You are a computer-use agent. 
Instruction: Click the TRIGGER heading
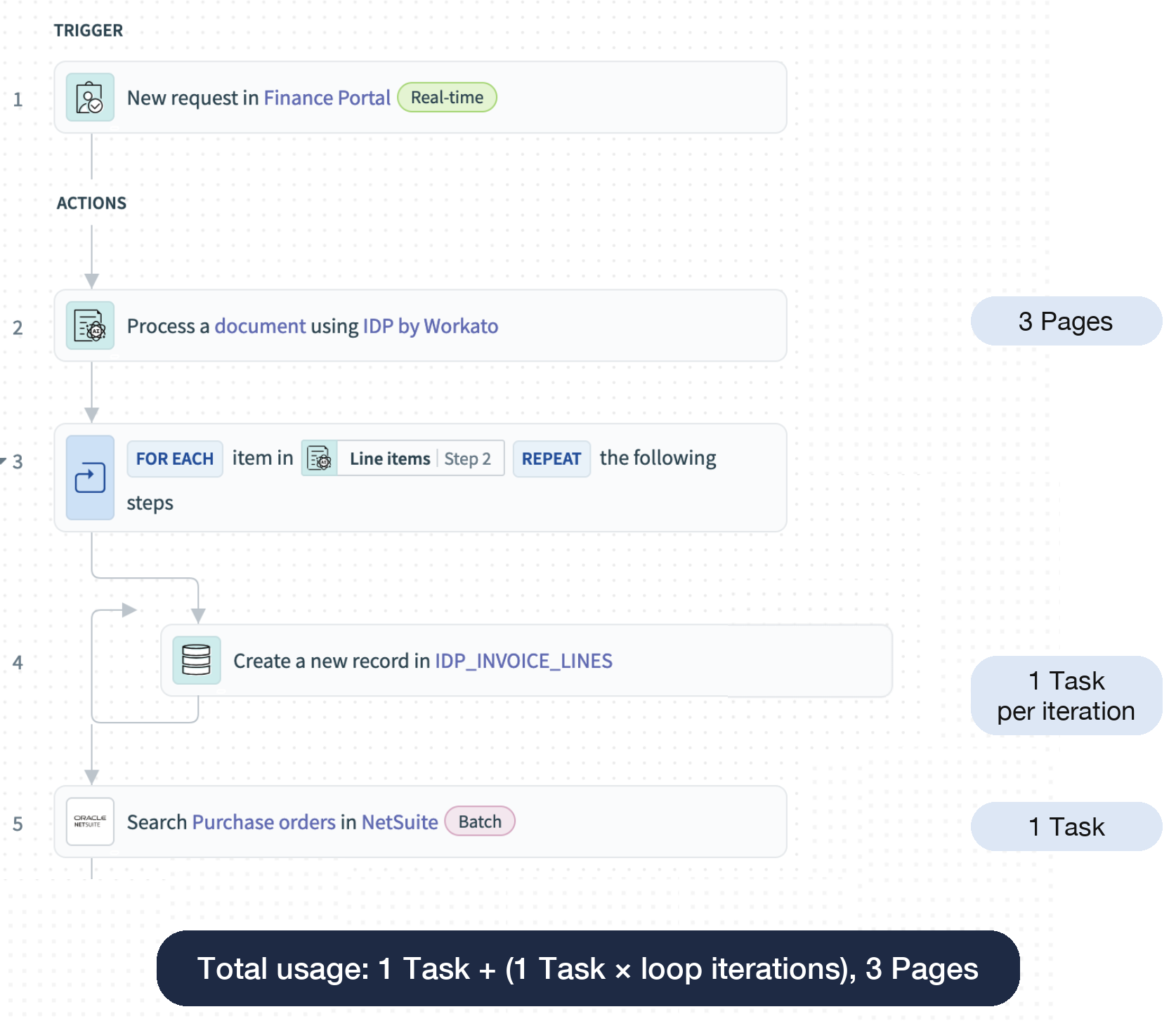point(89,30)
